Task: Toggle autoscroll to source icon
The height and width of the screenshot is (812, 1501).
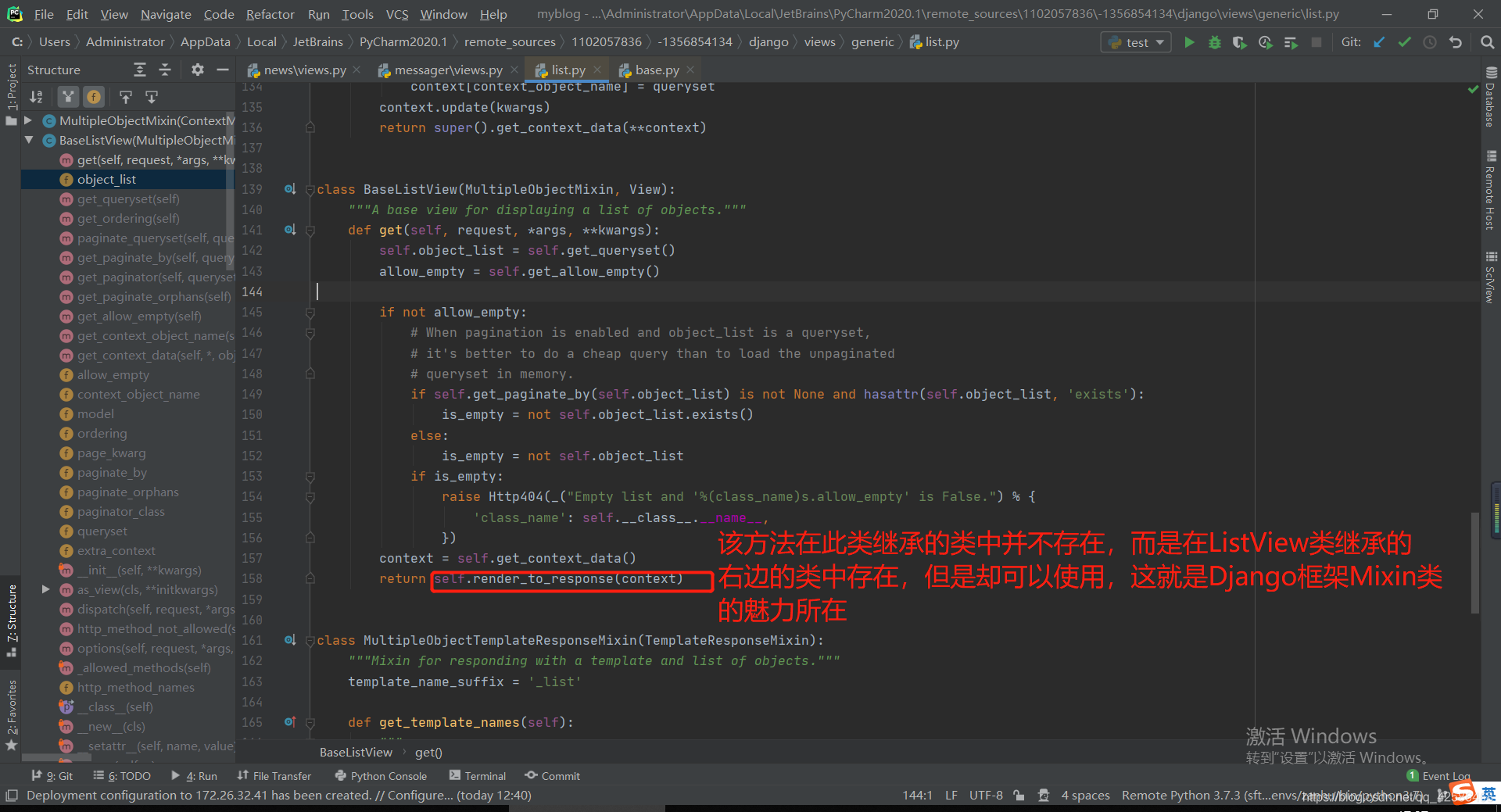Action: click(126, 97)
